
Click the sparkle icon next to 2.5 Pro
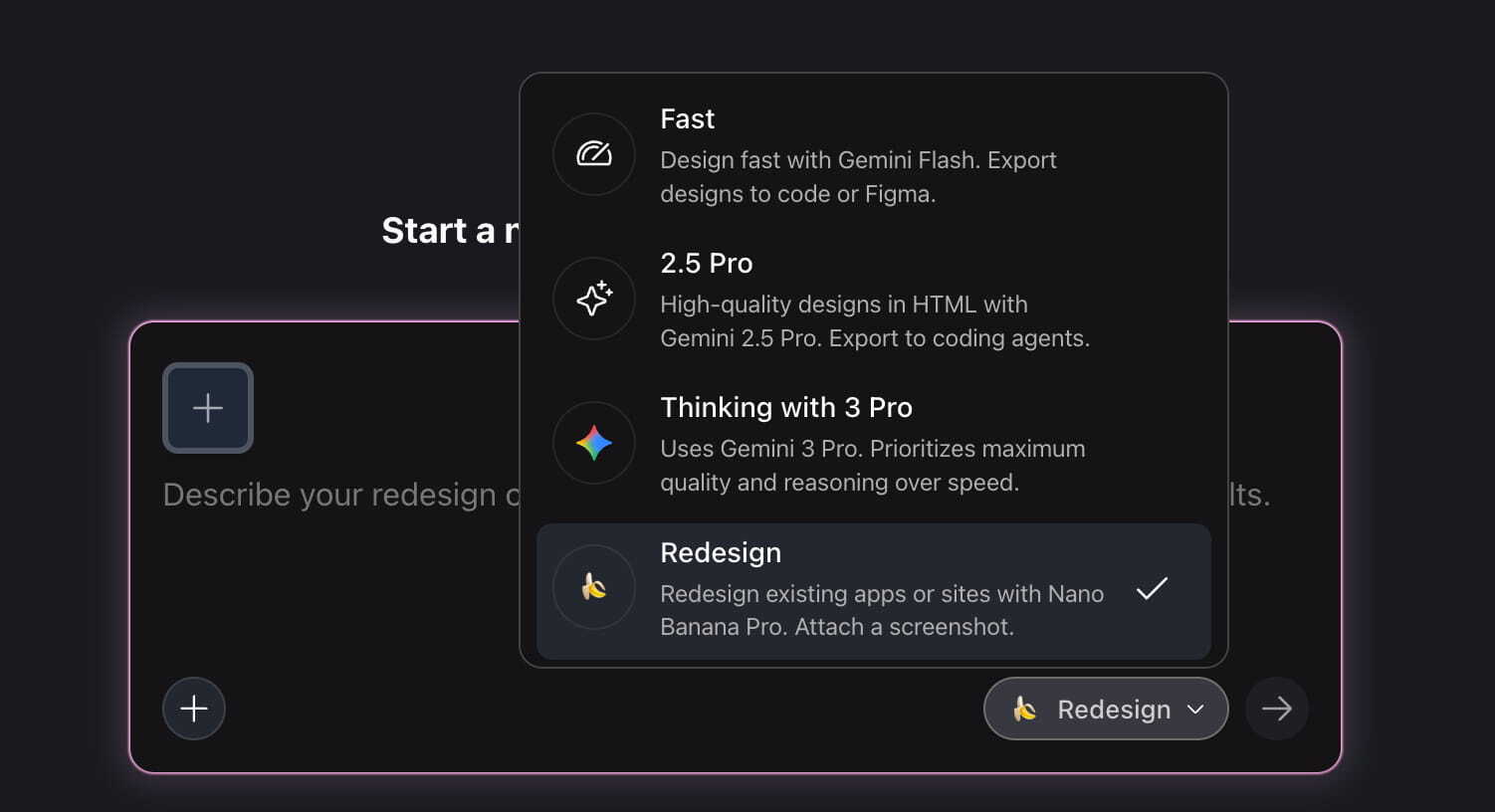point(594,299)
